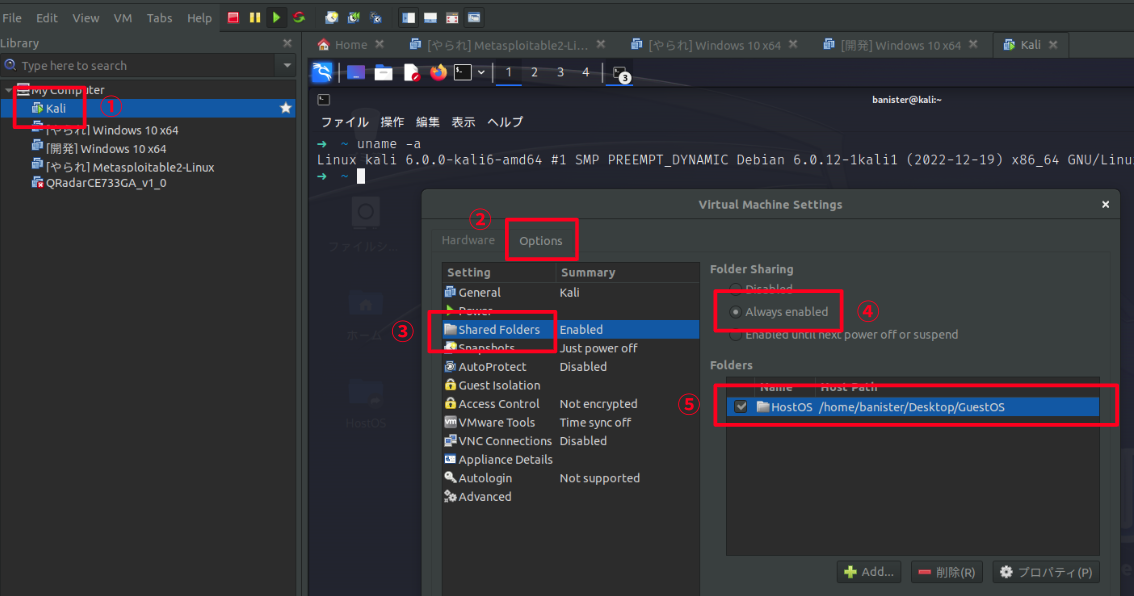The image size is (1134, 596).
Task: Click the show desktop icon in the Kali panel
Action: (356, 72)
